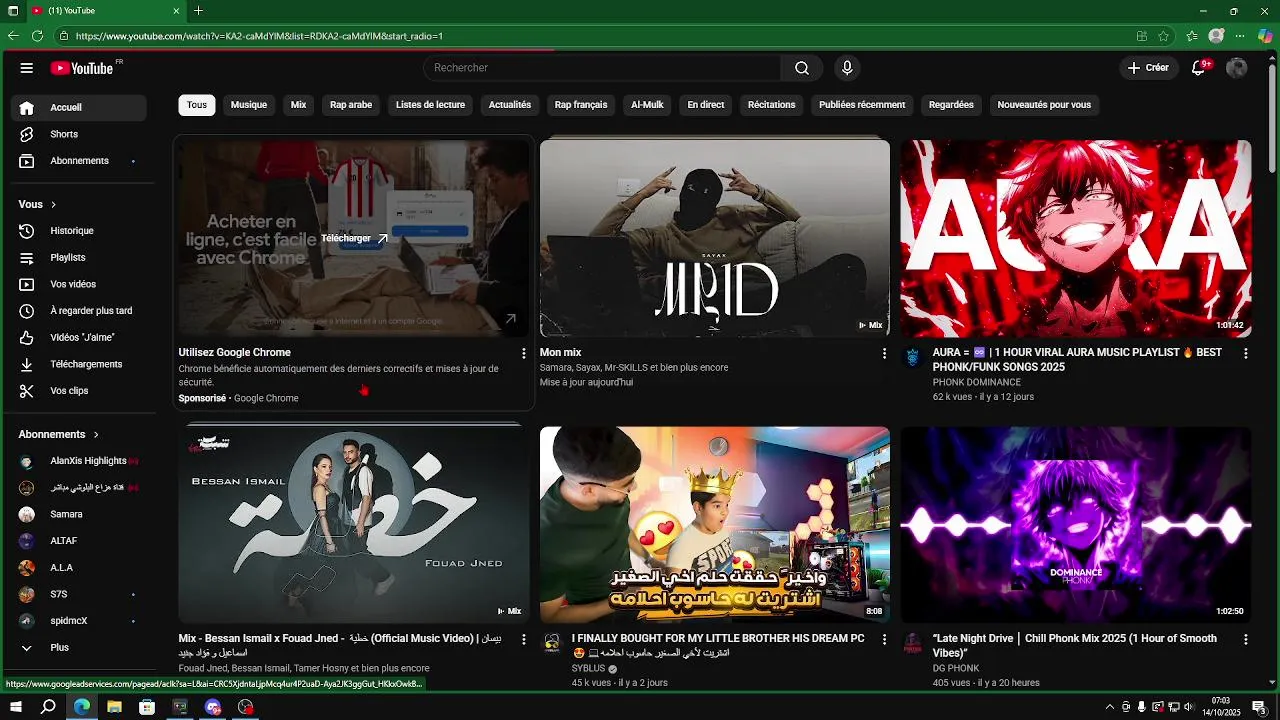The width and height of the screenshot is (1280, 720).
Task: Open PHONK DOMINANCE channel name link
Action: tap(977, 383)
